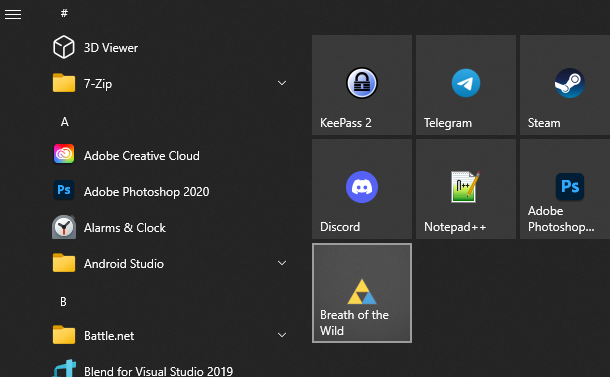Click the B section letter header

pos(63,302)
